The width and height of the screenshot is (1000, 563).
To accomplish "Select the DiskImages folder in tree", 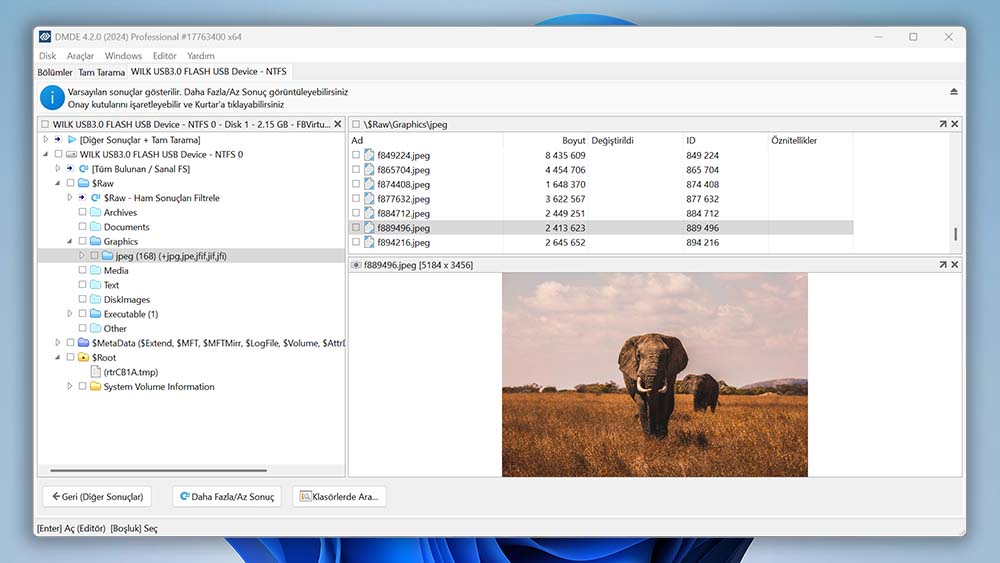I will pos(127,300).
